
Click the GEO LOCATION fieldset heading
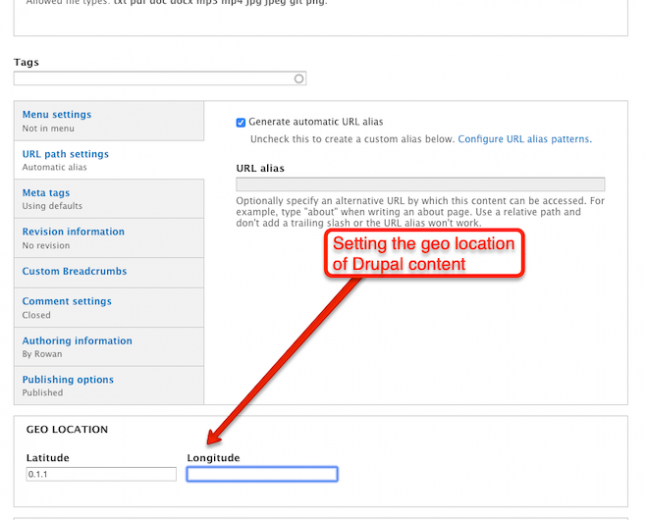(x=67, y=429)
